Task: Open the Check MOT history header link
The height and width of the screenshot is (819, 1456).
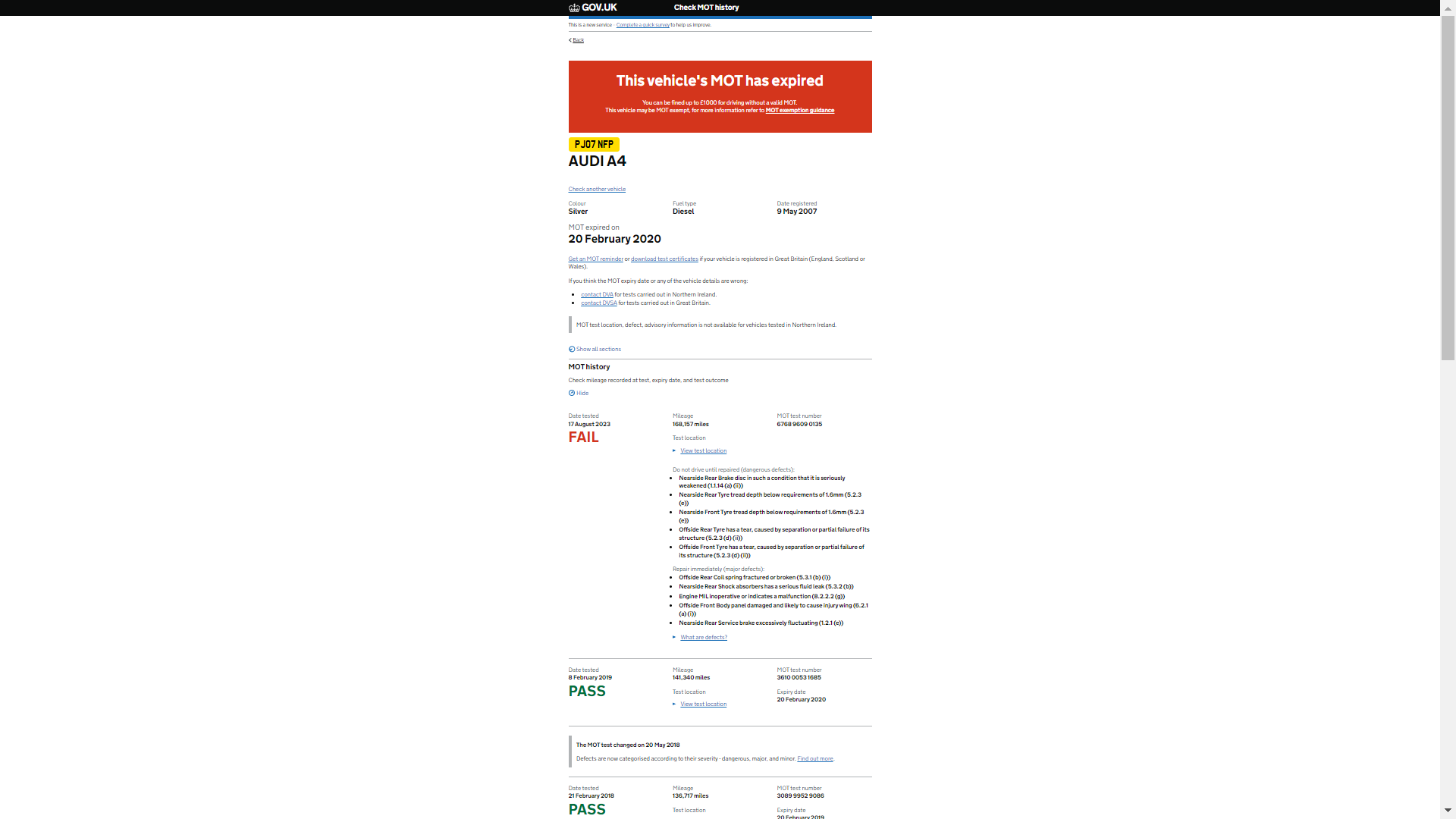Action: [x=706, y=8]
